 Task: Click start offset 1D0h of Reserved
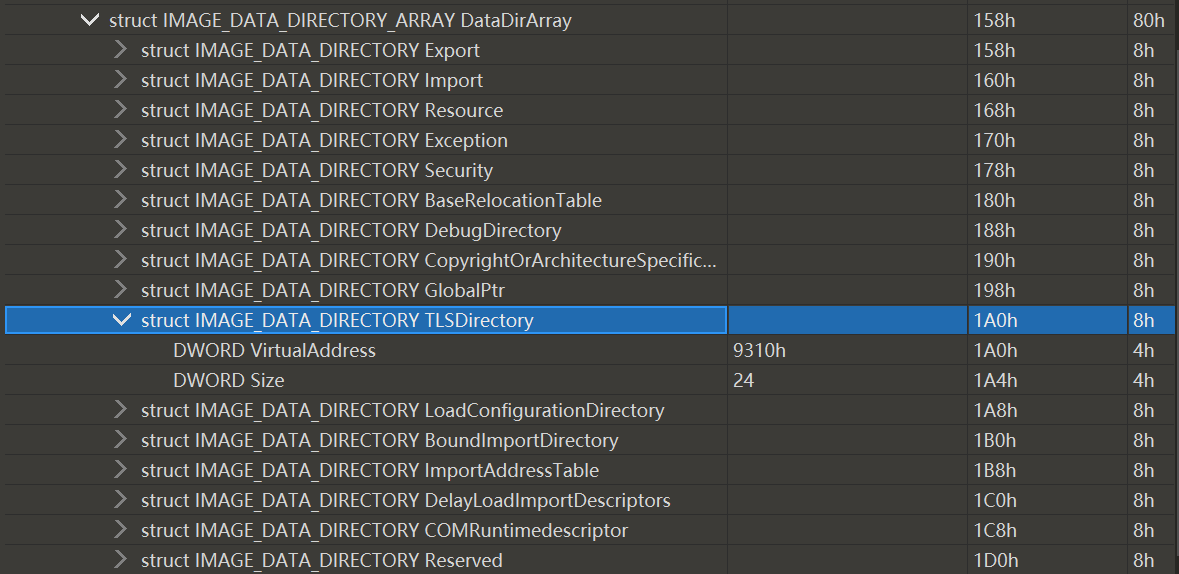click(996, 560)
